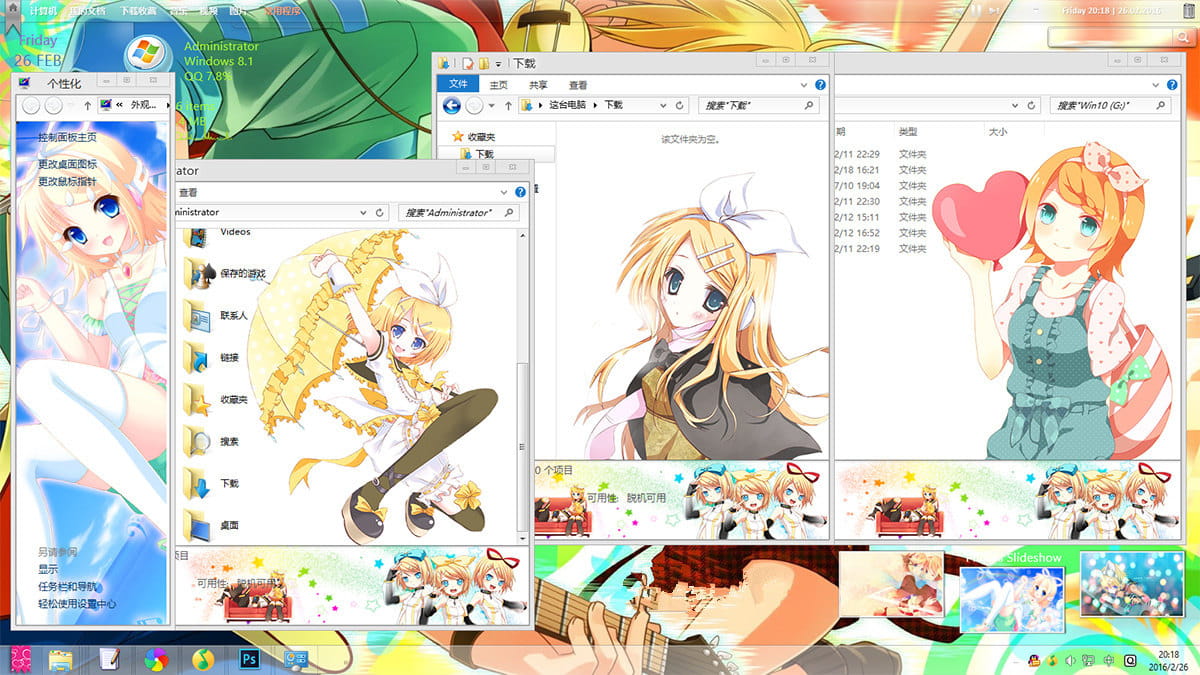
Task: Click the Q icon in the system tray
Action: 1130,660
